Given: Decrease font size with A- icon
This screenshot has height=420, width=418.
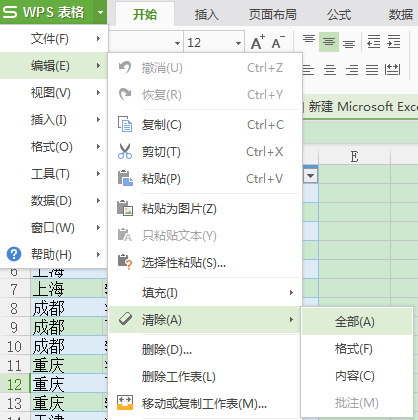Looking at the screenshot, I should [278, 42].
